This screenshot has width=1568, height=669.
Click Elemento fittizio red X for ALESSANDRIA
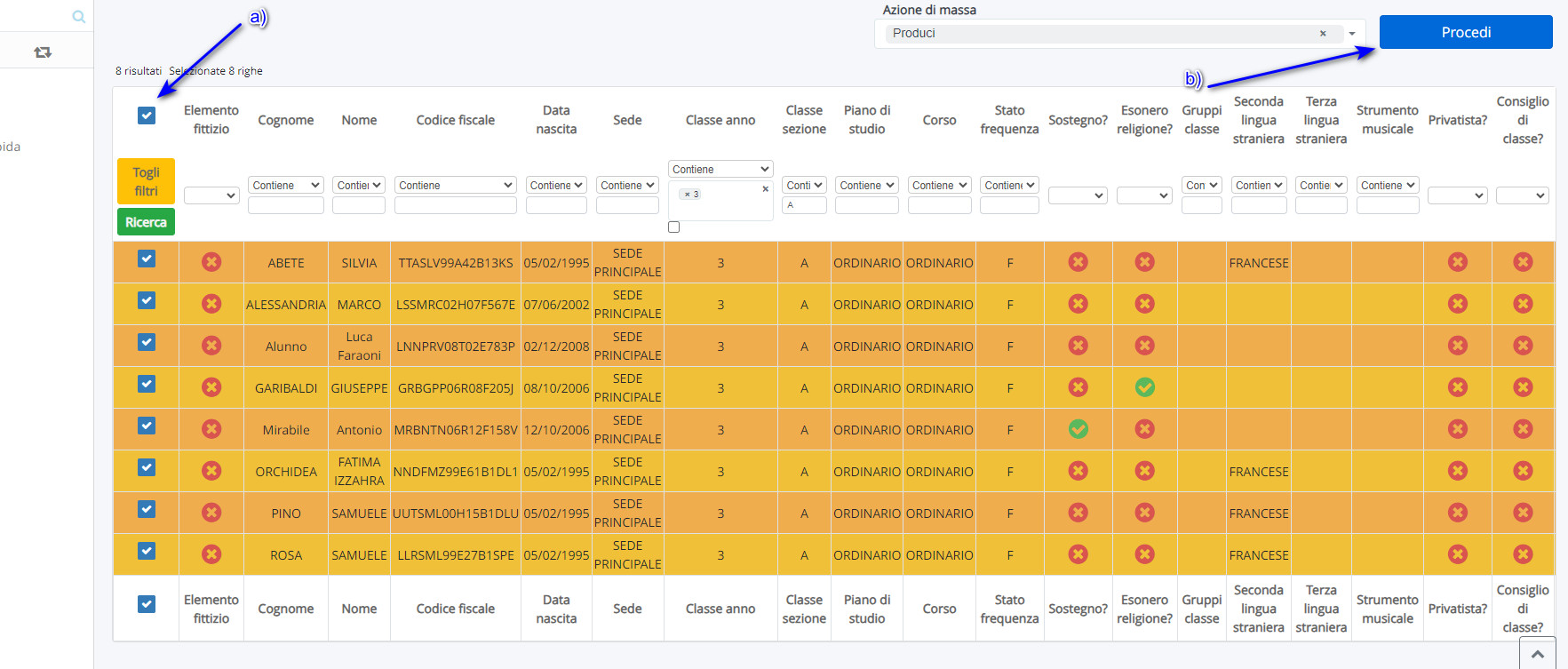[x=211, y=304]
